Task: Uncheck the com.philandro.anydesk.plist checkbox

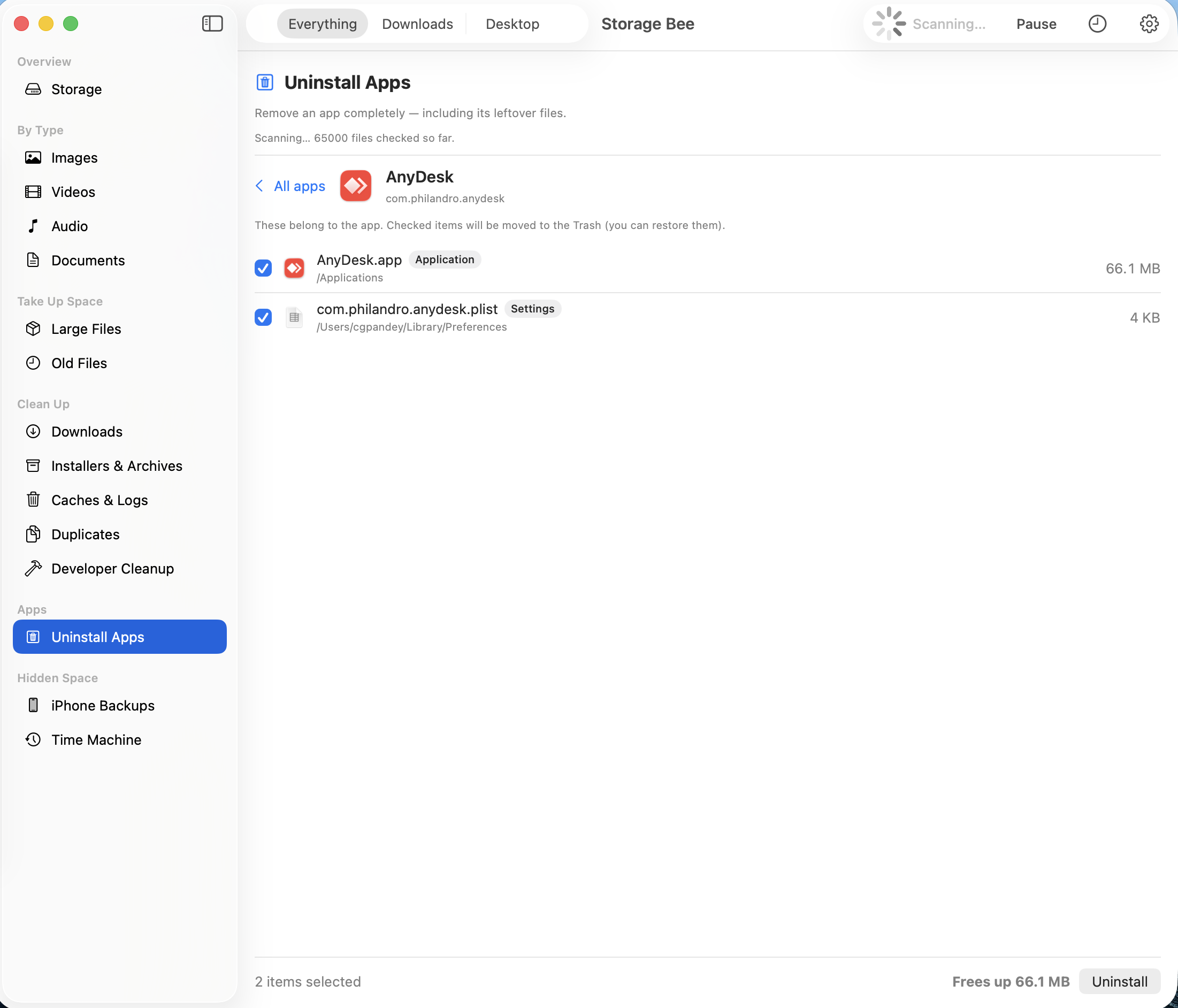Action: [263, 317]
